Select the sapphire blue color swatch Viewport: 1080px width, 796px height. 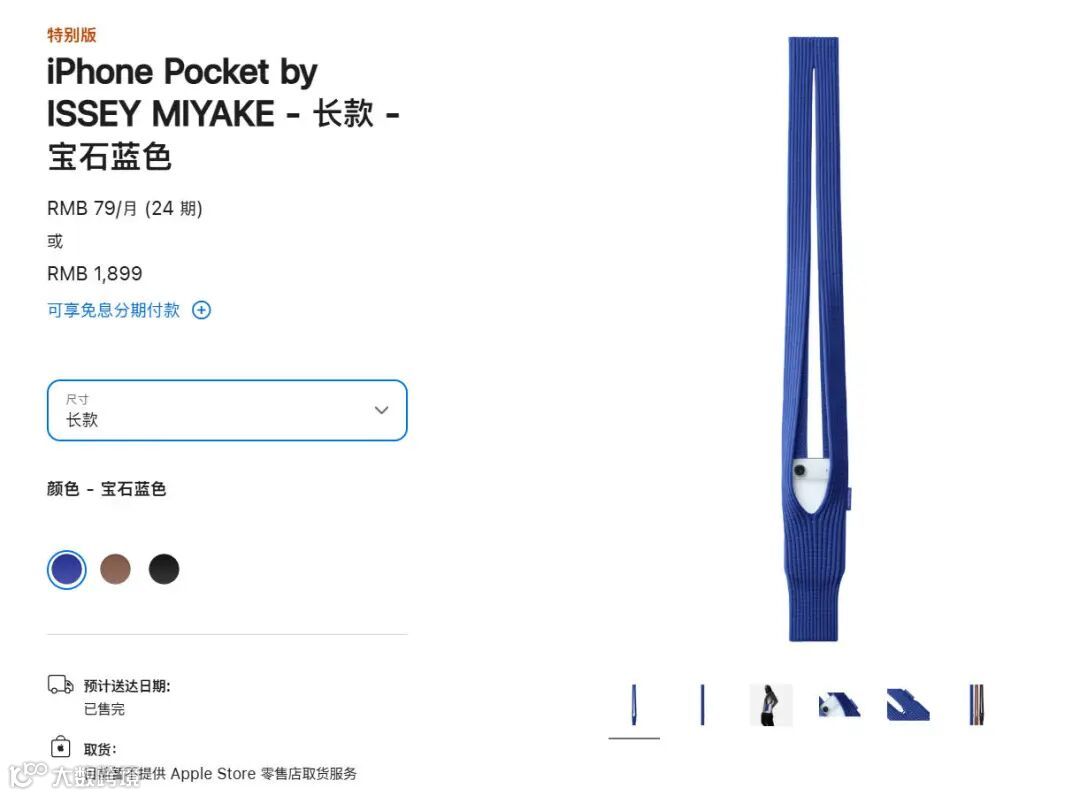[67, 569]
